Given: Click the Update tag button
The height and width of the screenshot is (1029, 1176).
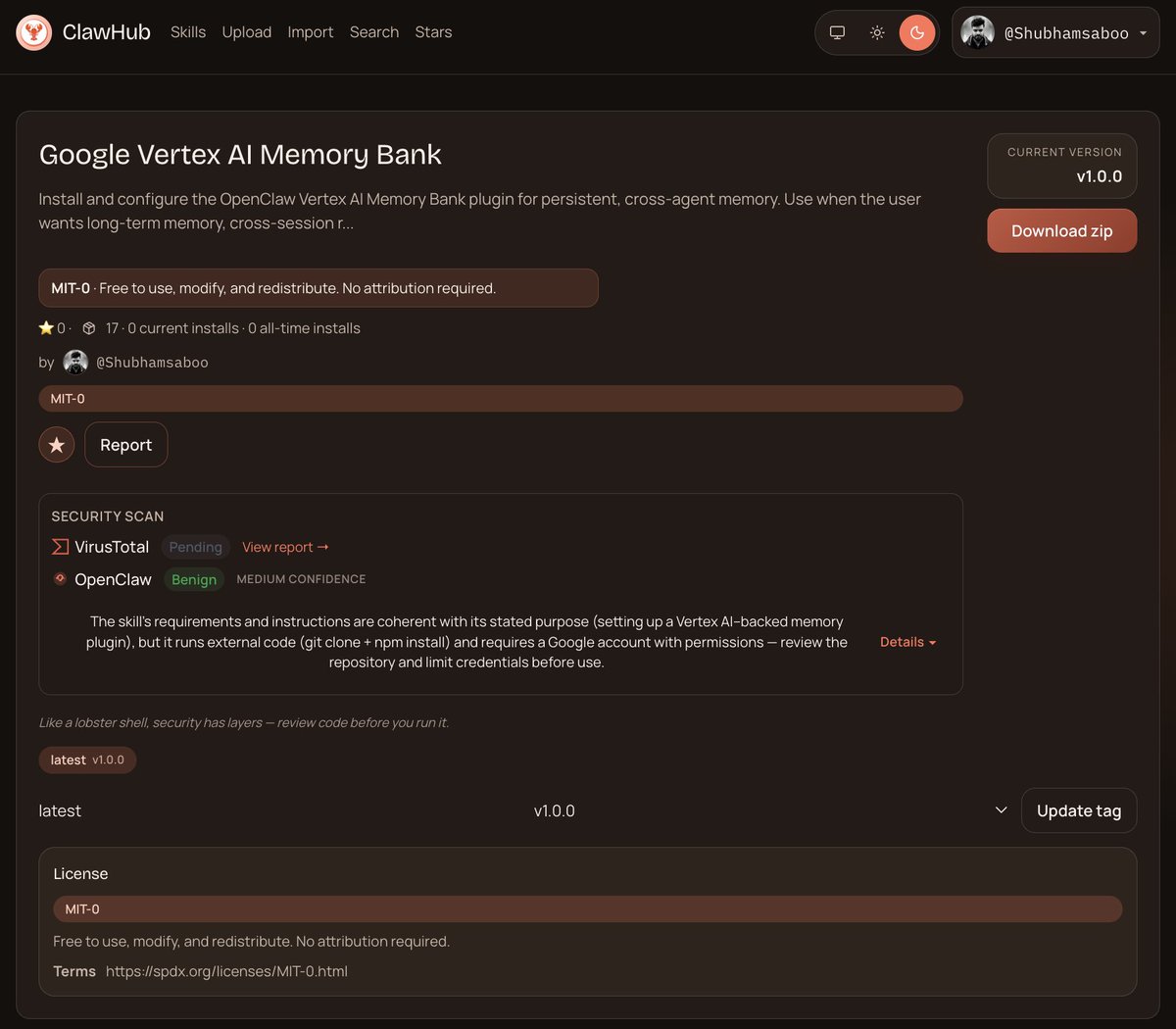Looking at the screenshot, I should pyautogui.click(x=1079, y=810).
